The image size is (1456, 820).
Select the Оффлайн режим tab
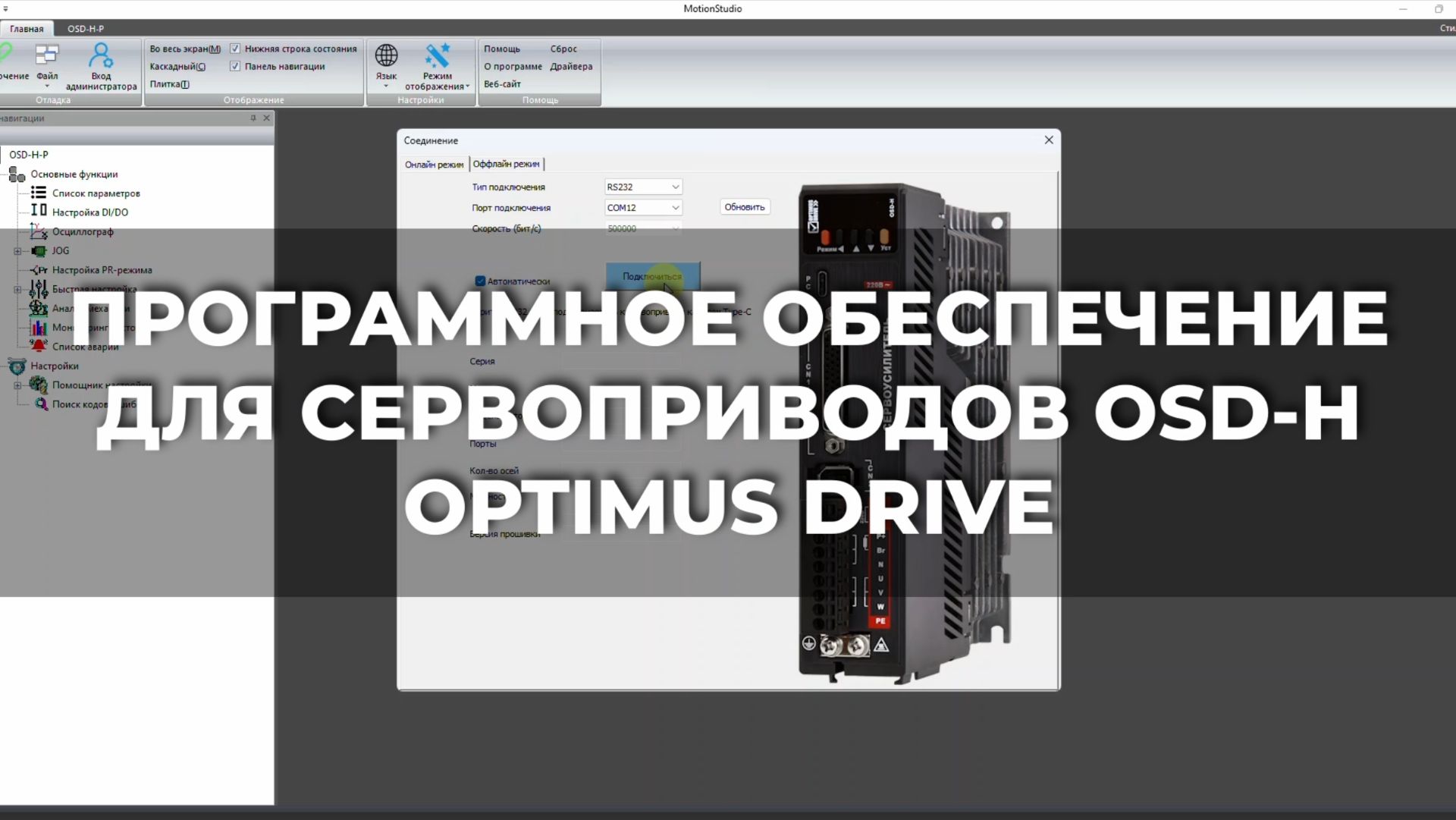tap(507, 164)
